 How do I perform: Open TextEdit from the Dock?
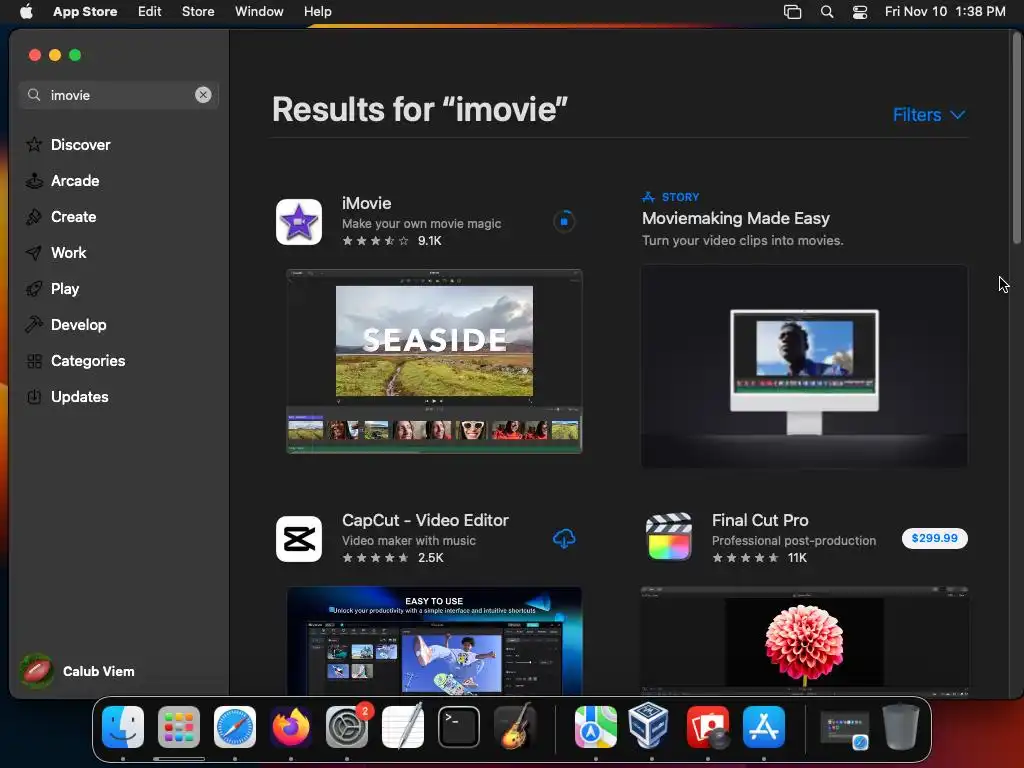(x=403, y=727)
